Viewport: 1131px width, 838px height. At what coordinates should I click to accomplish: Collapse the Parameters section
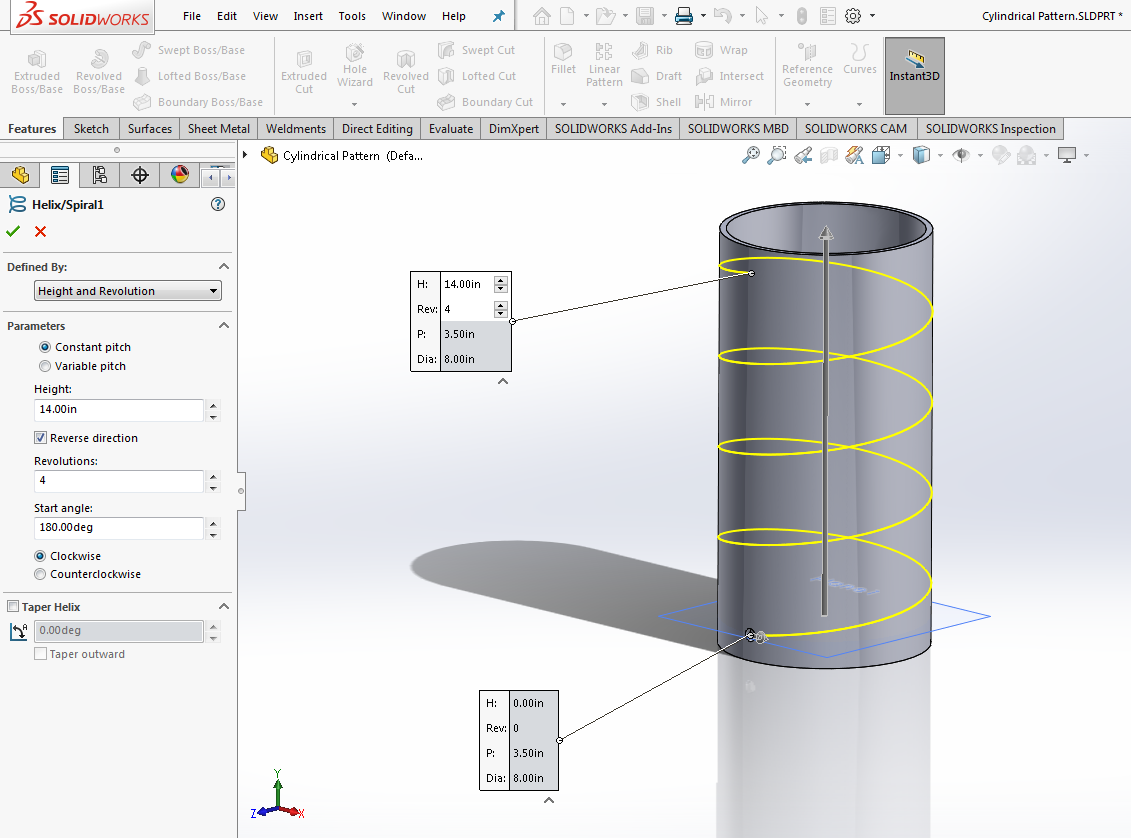[224, 326]
